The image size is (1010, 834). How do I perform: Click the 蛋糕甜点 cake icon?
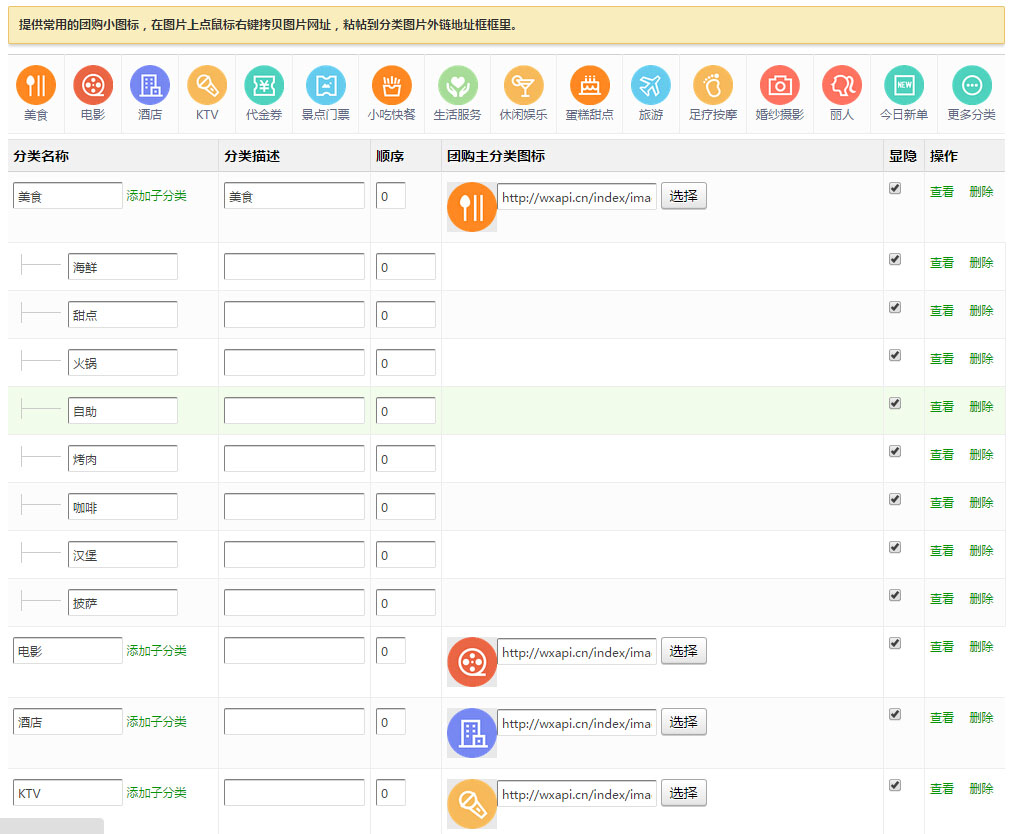pyautogui.click(x=589, y=85)
